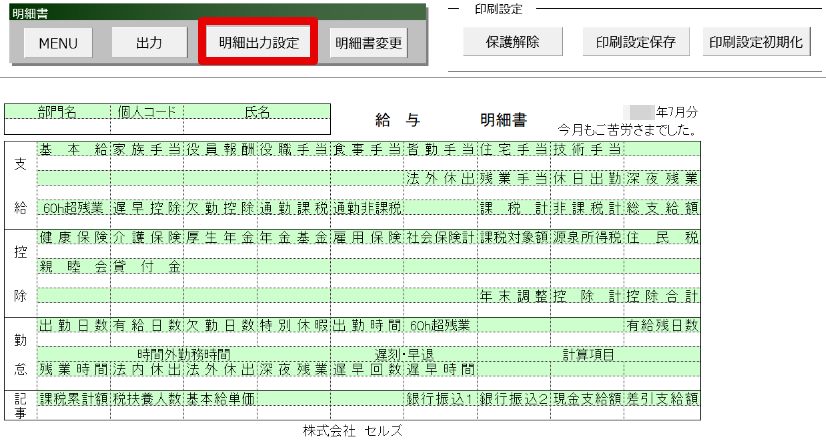
Task: Open 明細出力設定 settings
Action: tap(258, 43)
